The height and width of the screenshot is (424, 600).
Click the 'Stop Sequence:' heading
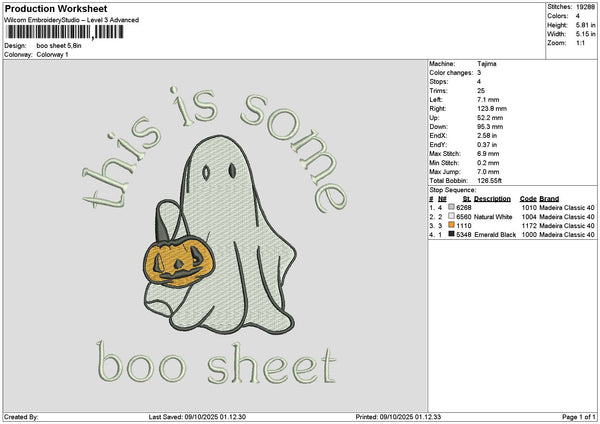(x=453, y=190)
